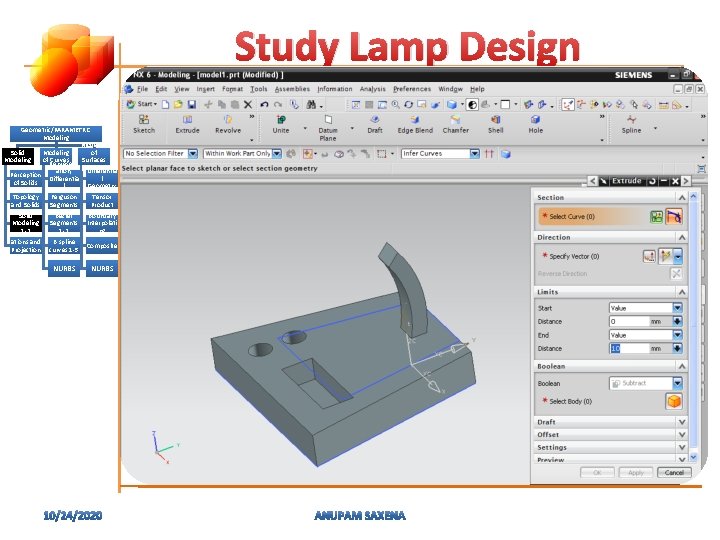Apply an Edge Blend
This screenshot has height=540, width=720.
point(415,124)
